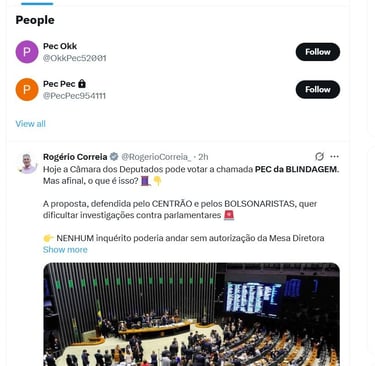Click the Rogério Correia display name
This screenshot has height=366, width=375.
pyautogui.click(x=75, y=157)
